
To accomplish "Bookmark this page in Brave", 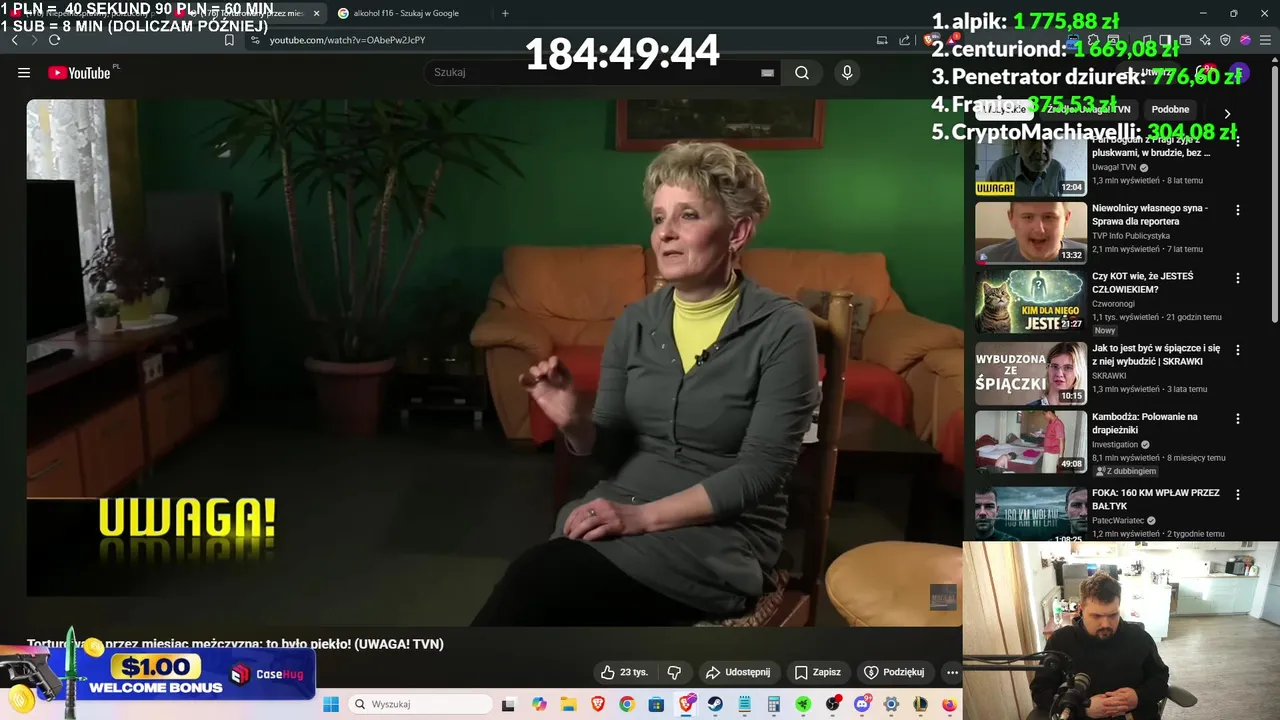I will click(229, 40).
